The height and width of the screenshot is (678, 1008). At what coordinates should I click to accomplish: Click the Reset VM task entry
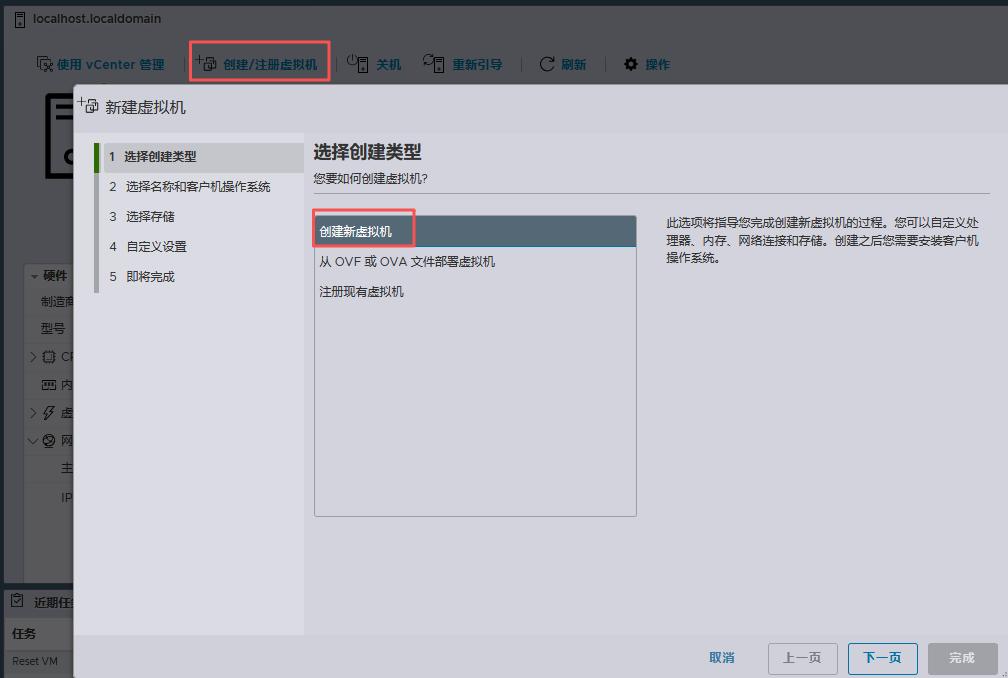pos(37,661)
